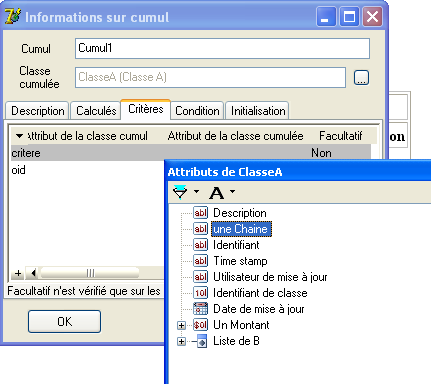Select Identifiant de classe attribute

[x=260, y=293]
